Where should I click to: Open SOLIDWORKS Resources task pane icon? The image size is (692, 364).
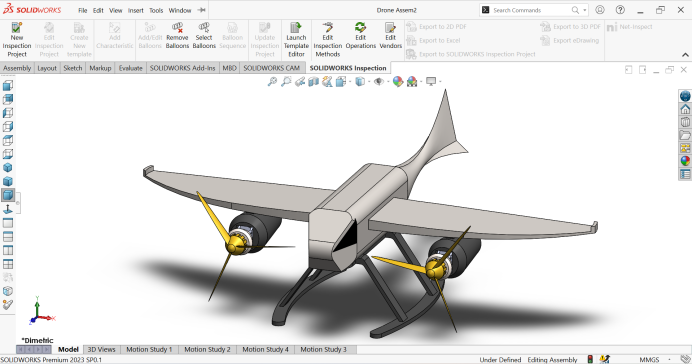[685, 109]
